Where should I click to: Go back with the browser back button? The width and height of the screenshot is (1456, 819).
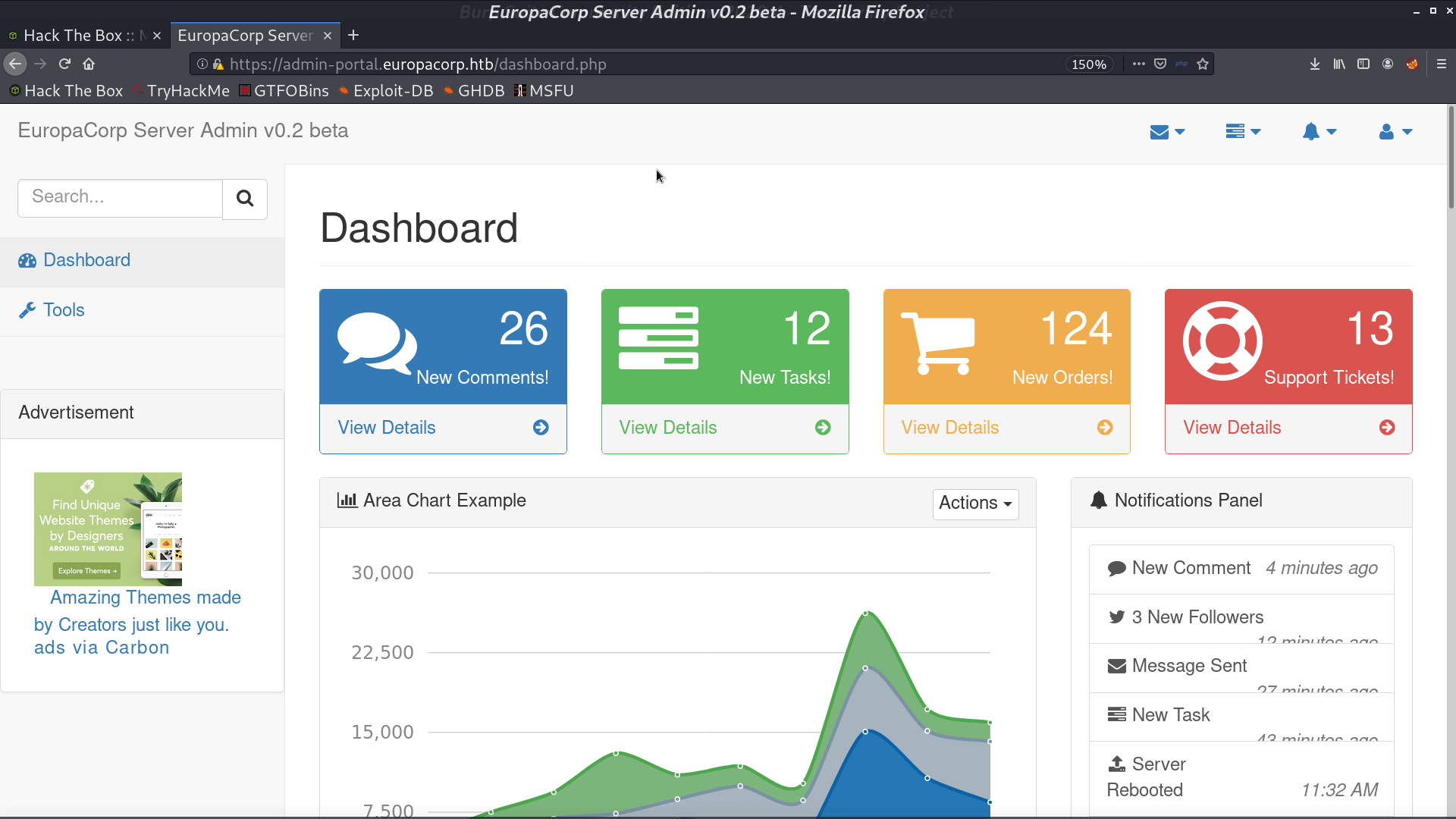[x=15, y=64]
